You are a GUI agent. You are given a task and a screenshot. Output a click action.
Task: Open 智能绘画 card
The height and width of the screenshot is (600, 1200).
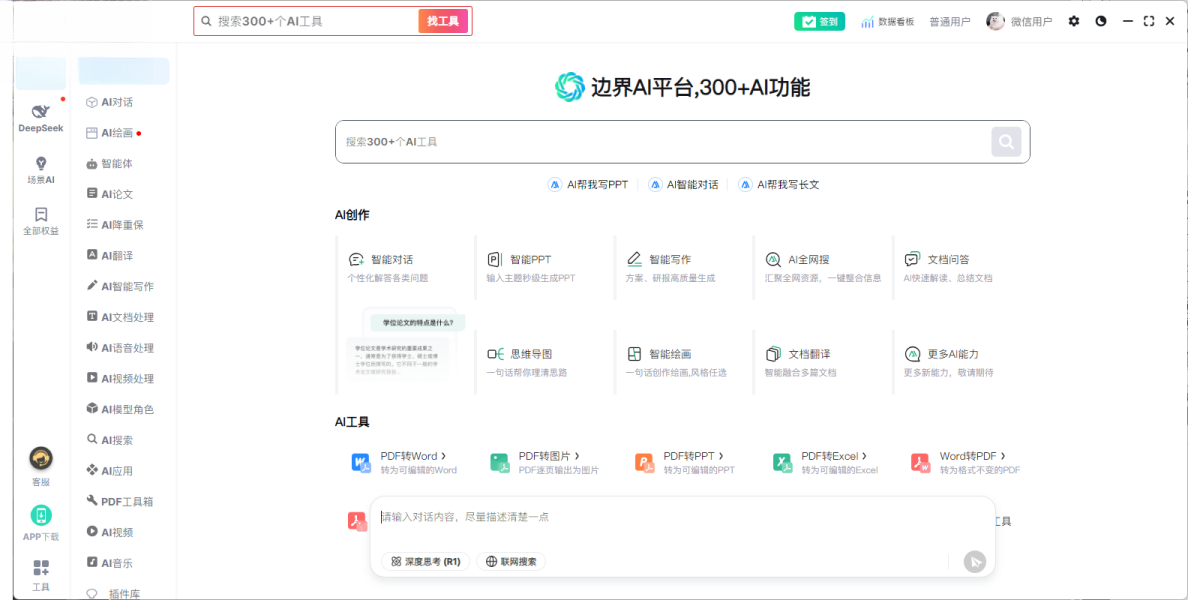(x=682, y=363)
